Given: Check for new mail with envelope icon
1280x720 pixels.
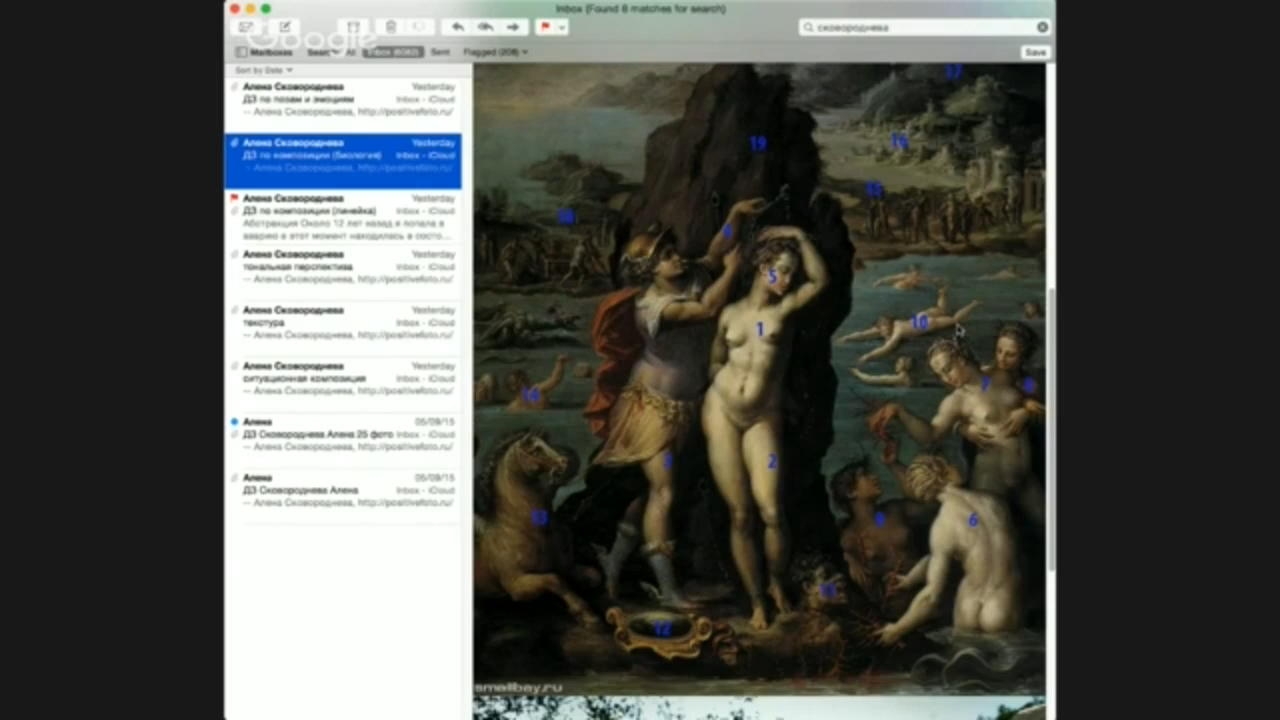Looking at the screenshot, I should click(x=246, y=27).
